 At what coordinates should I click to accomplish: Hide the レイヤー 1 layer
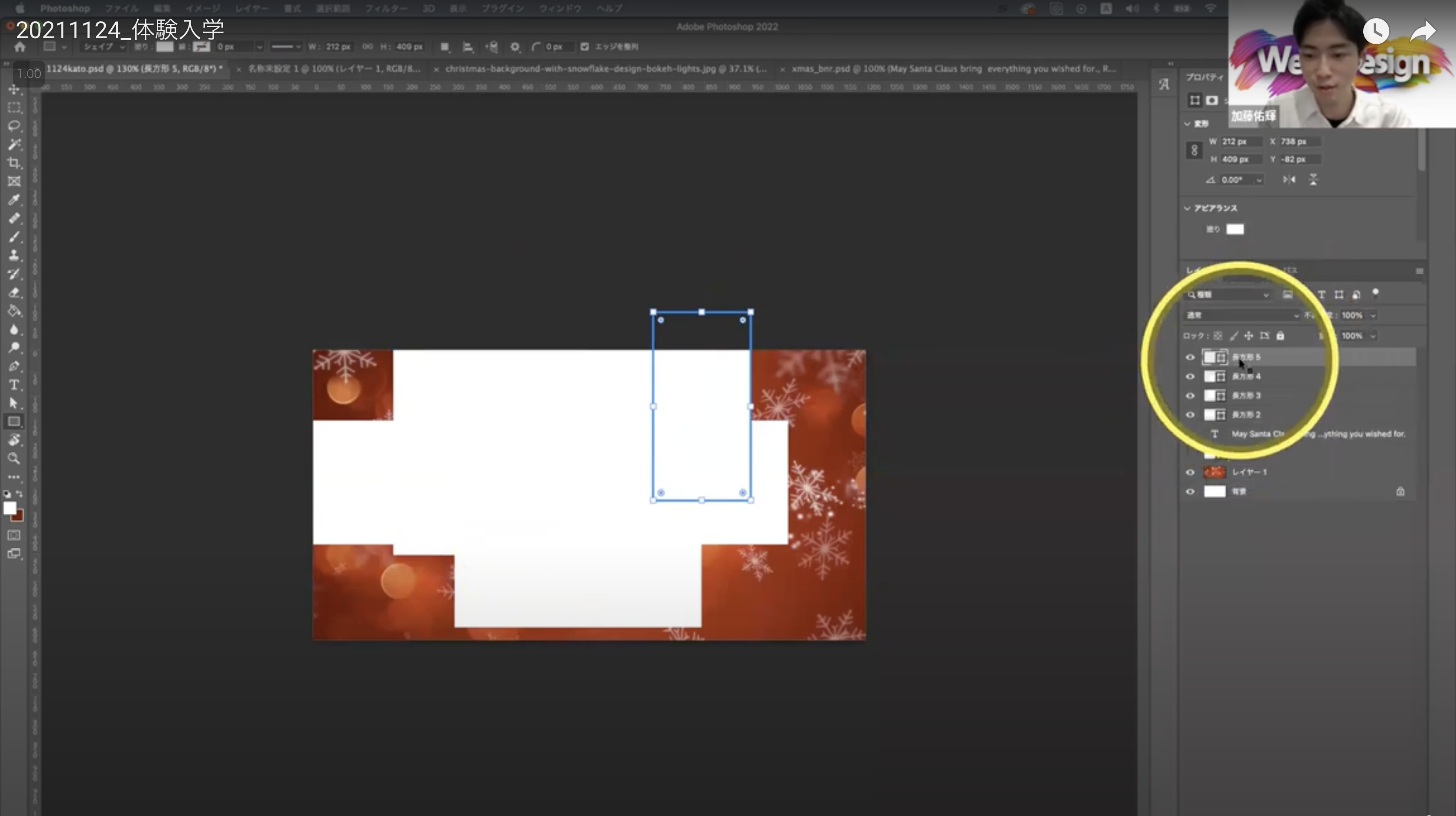pyautogui.click(x=1190, y=473)
